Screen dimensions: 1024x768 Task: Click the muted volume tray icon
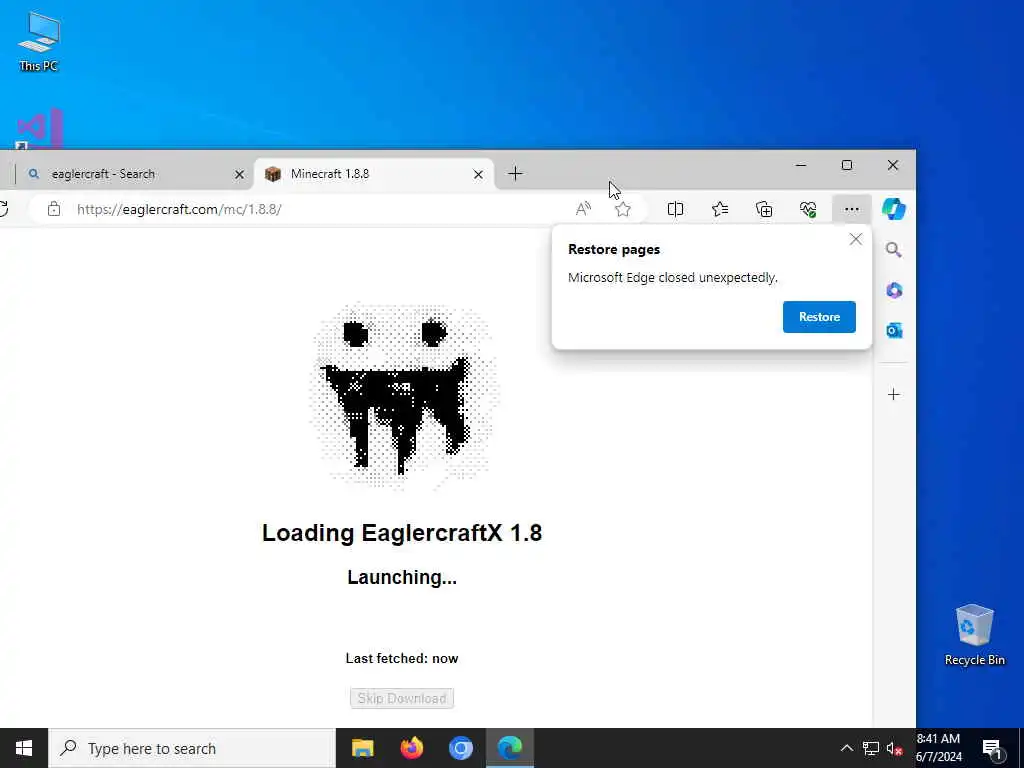pyautogui.click(x=894, y=748)
